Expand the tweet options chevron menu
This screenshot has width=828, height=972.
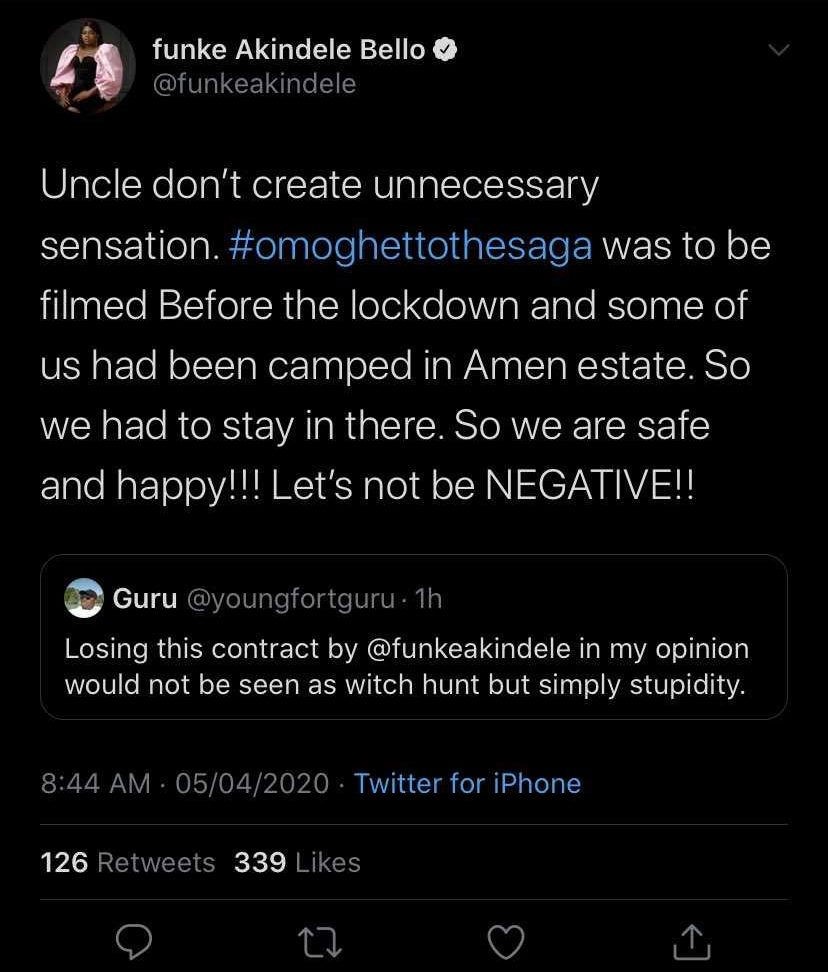(777, 50)
